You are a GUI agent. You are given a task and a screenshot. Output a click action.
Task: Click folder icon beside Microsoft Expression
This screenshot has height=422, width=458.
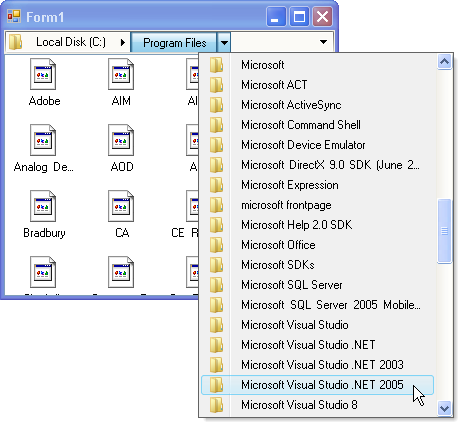pos(217,185)
